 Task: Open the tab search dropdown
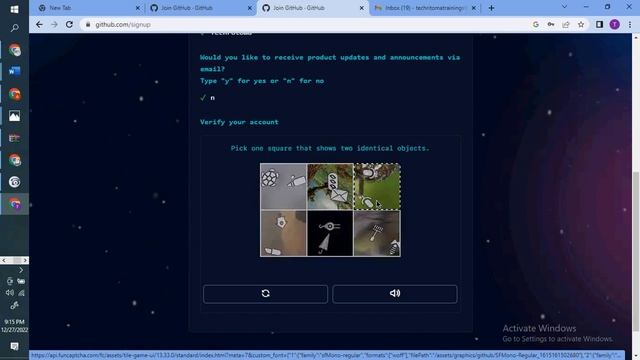(564, 7)
